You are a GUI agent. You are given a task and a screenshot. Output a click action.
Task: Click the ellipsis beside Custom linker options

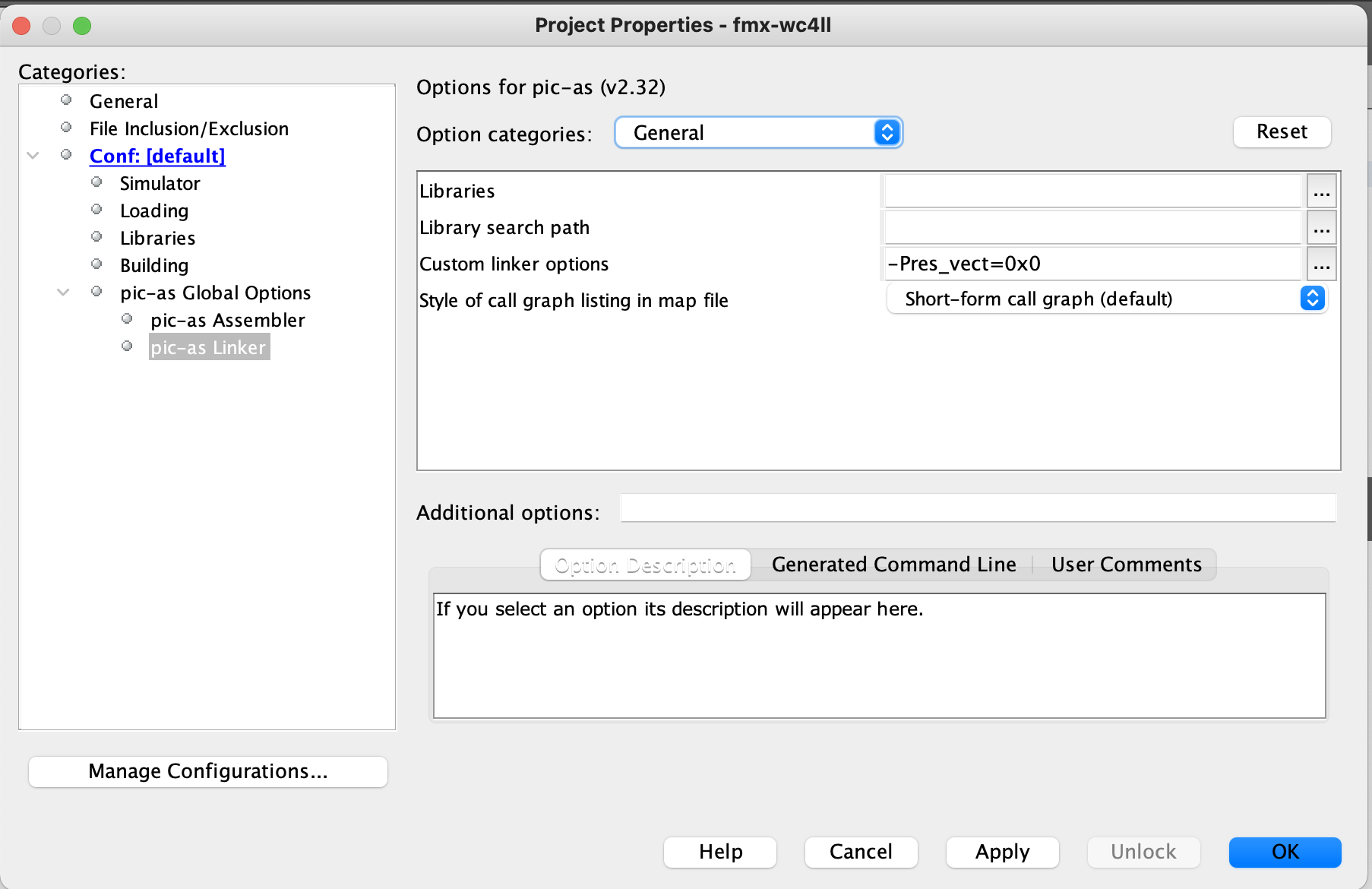[x=1321, y=264]
